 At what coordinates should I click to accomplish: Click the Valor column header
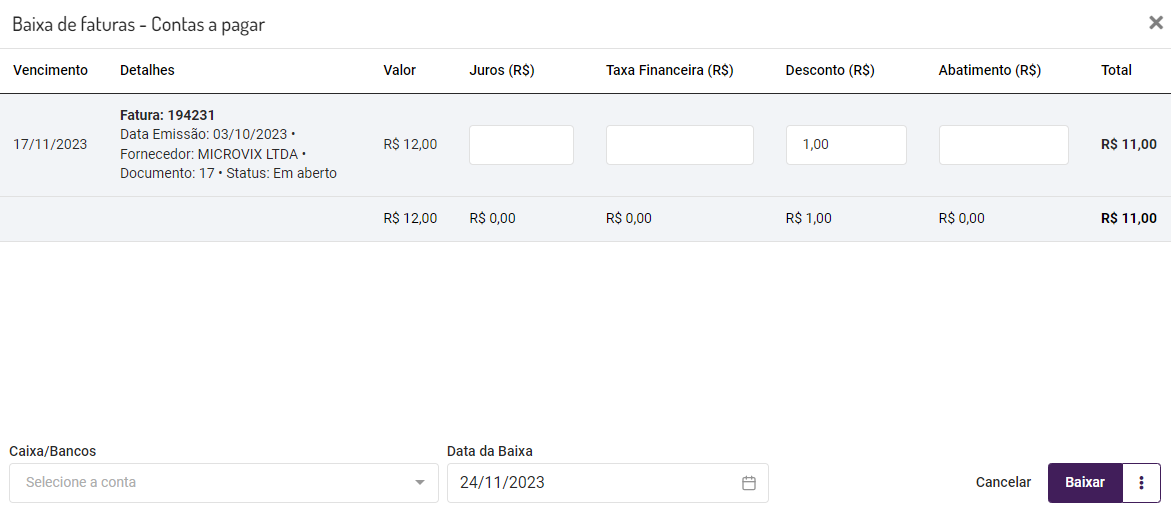pos(399,70)
